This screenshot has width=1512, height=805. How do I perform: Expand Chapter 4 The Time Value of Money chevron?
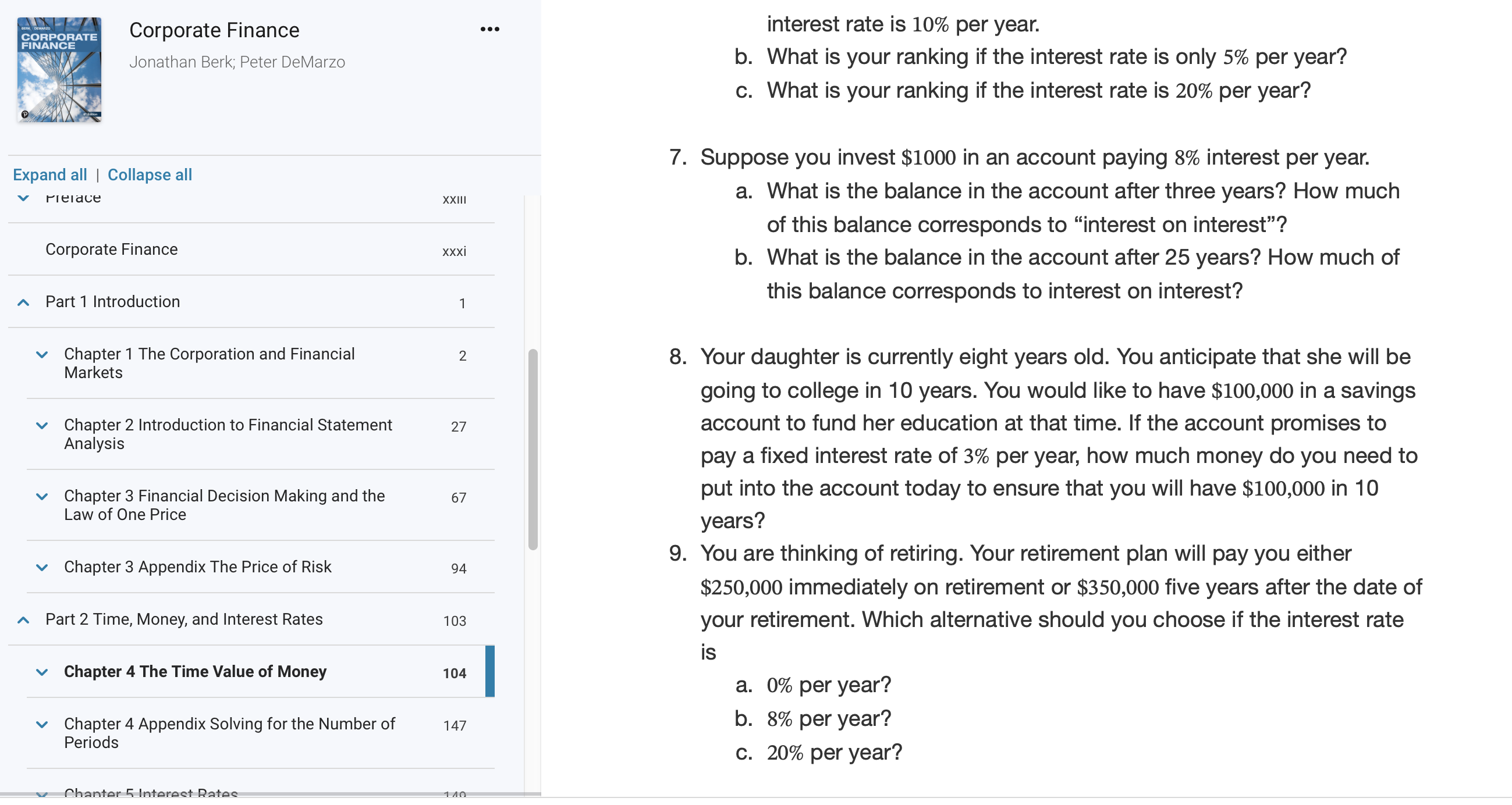(42, 672)
